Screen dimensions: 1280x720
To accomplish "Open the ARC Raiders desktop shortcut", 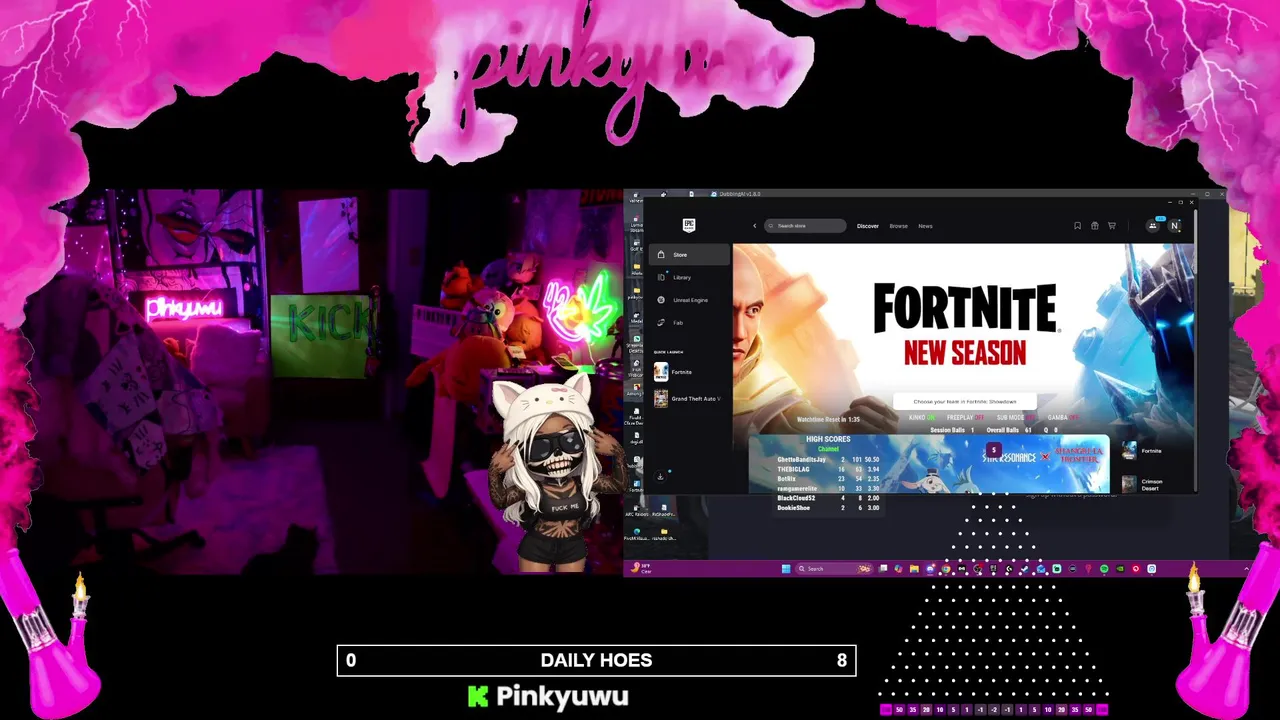I will click(x=636, y=506).
